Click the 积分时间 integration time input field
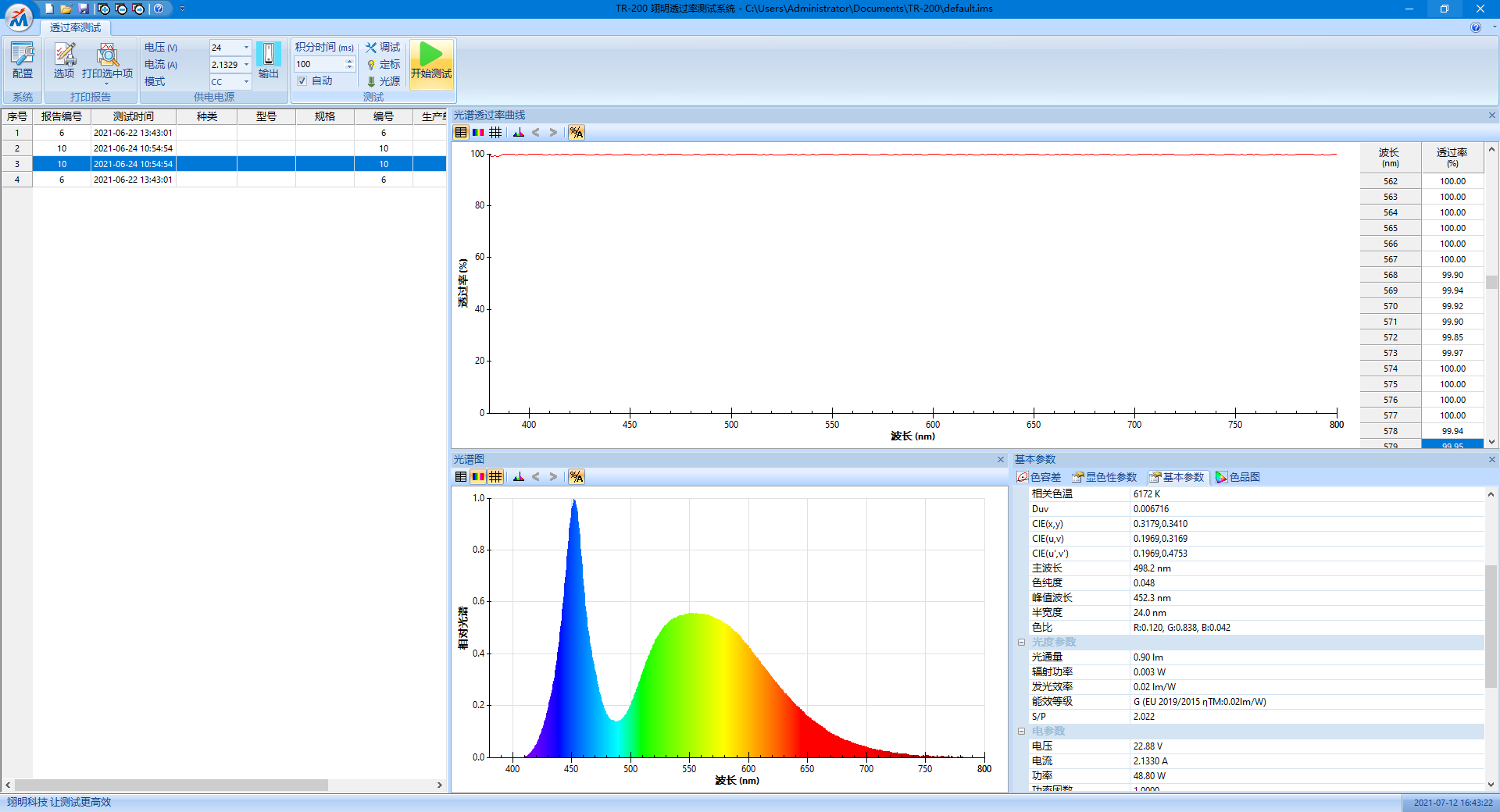This screenshot has width=1500, height=812. 319,64
